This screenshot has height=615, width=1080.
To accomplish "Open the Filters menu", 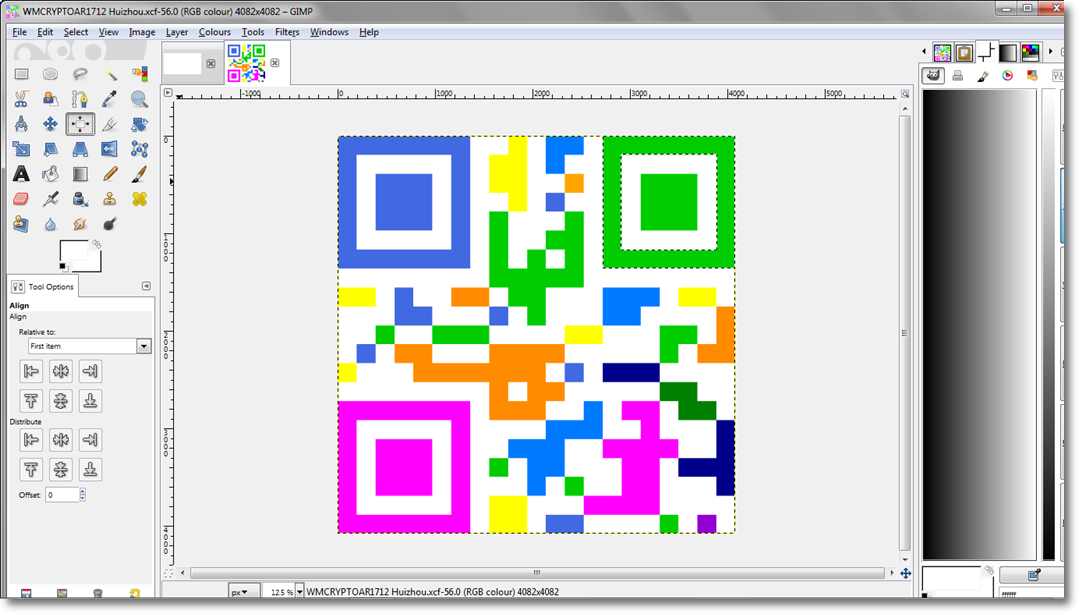I will (x=287, y=32).
